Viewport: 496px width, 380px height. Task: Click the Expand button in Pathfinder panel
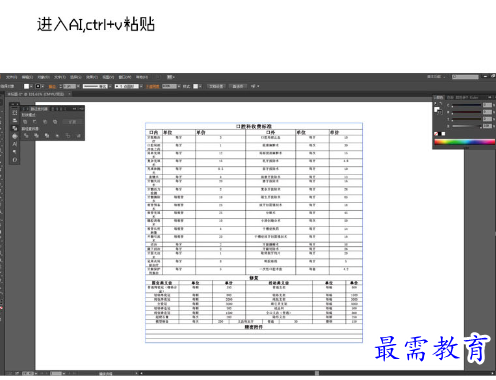tap(72, 122)
